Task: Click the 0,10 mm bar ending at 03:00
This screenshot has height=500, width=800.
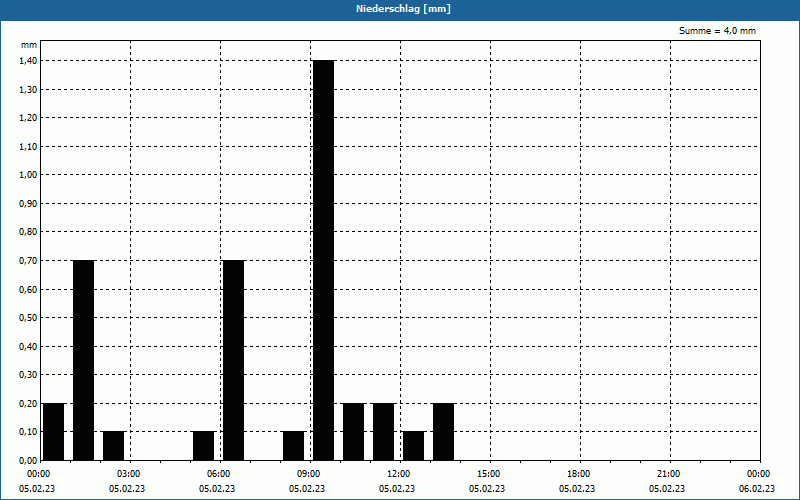Action: pyautogui.click(x=114, y=446)
